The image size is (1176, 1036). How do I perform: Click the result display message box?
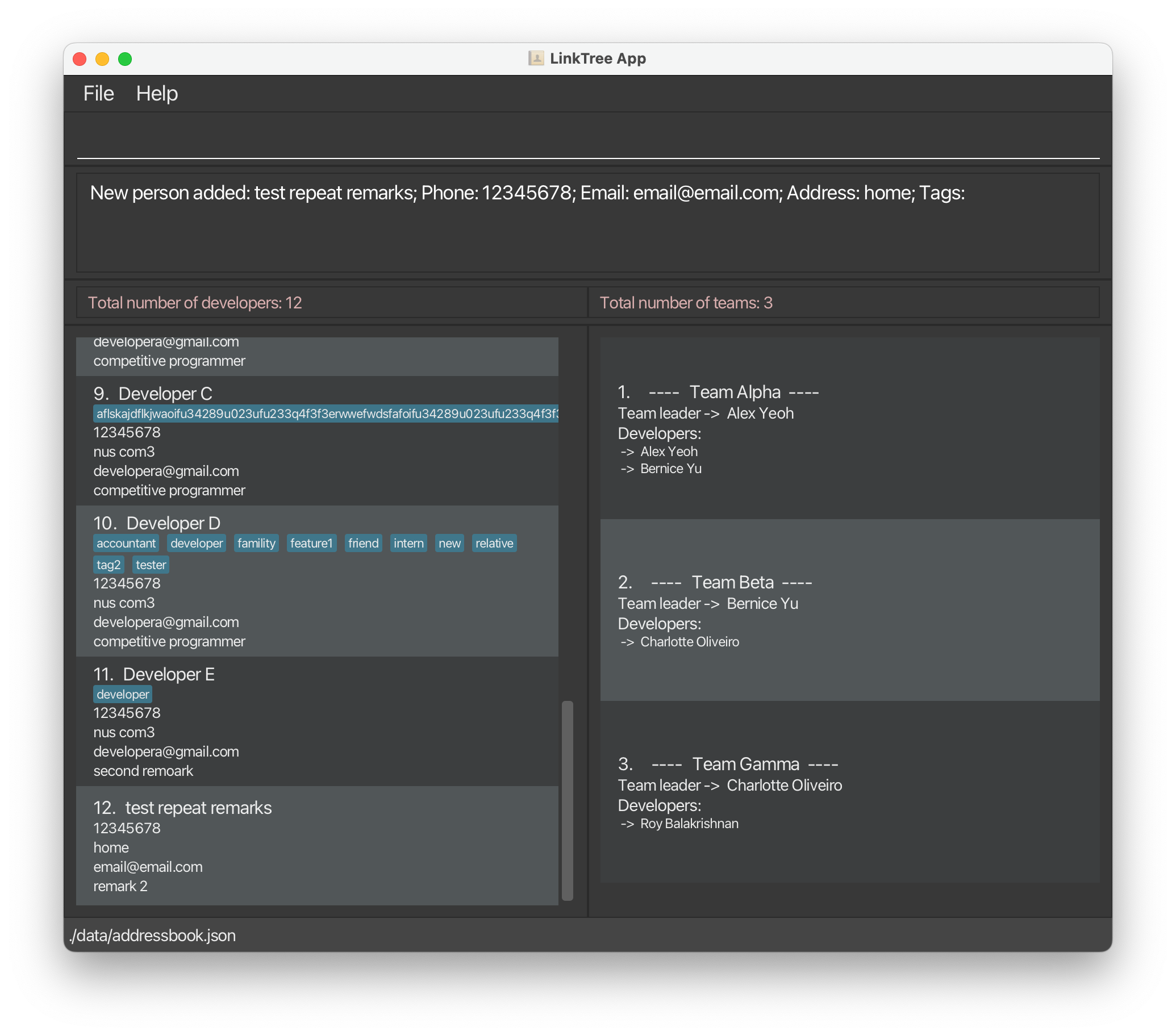click(587, 223)
